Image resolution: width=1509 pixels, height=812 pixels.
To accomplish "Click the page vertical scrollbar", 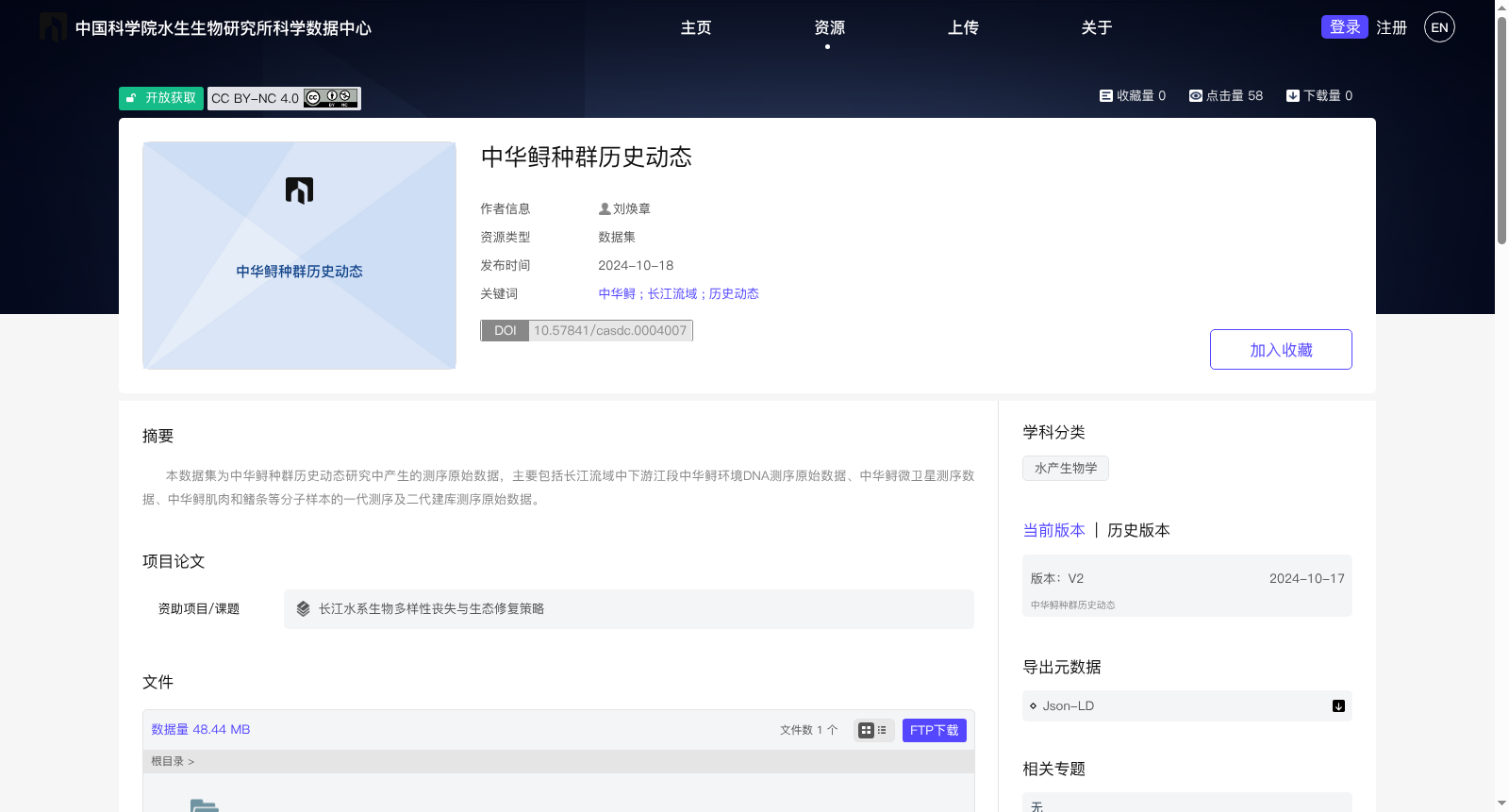I will [1501, 131].
